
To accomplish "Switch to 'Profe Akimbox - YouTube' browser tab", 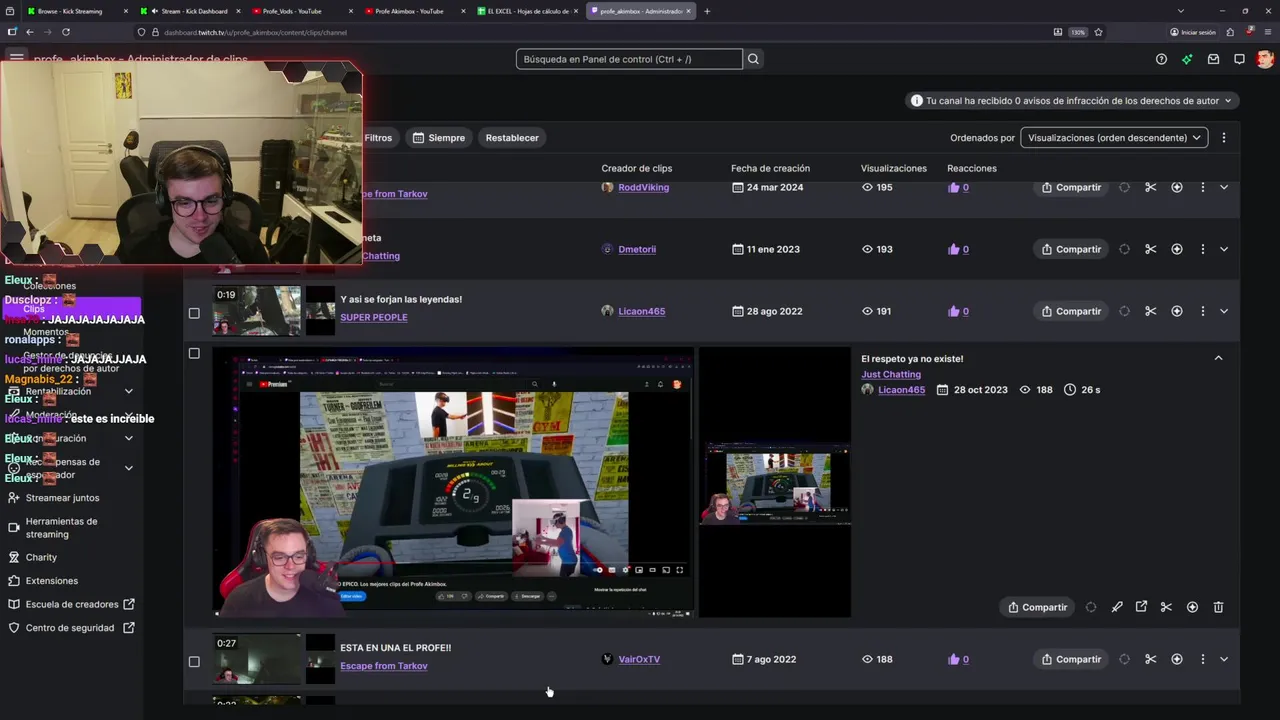I will pyautogui.click(x=415, y=11).
